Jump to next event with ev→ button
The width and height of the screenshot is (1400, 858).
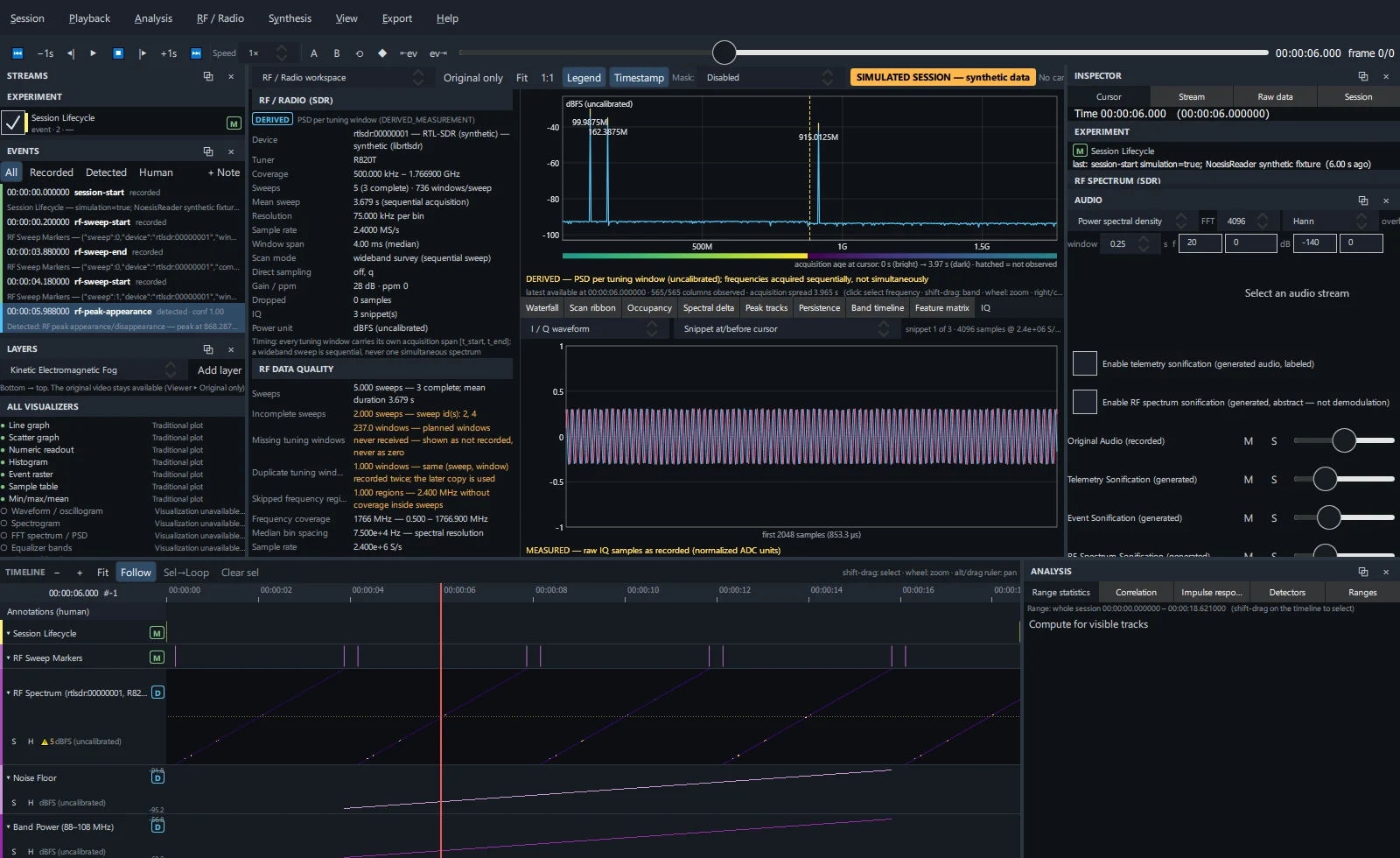click(x=438, y=53)
